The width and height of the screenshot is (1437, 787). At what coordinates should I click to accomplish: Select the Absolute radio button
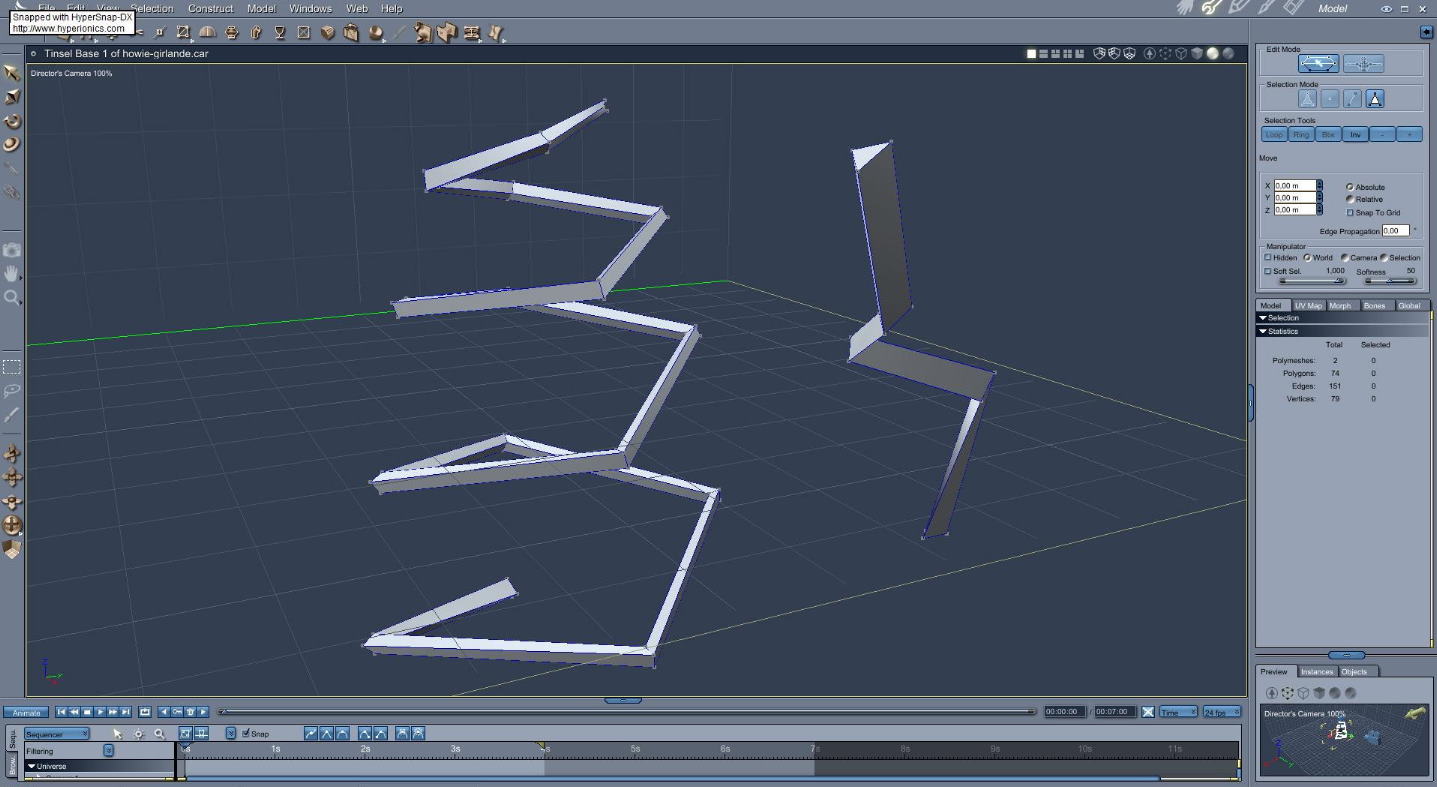[1350, 187]
